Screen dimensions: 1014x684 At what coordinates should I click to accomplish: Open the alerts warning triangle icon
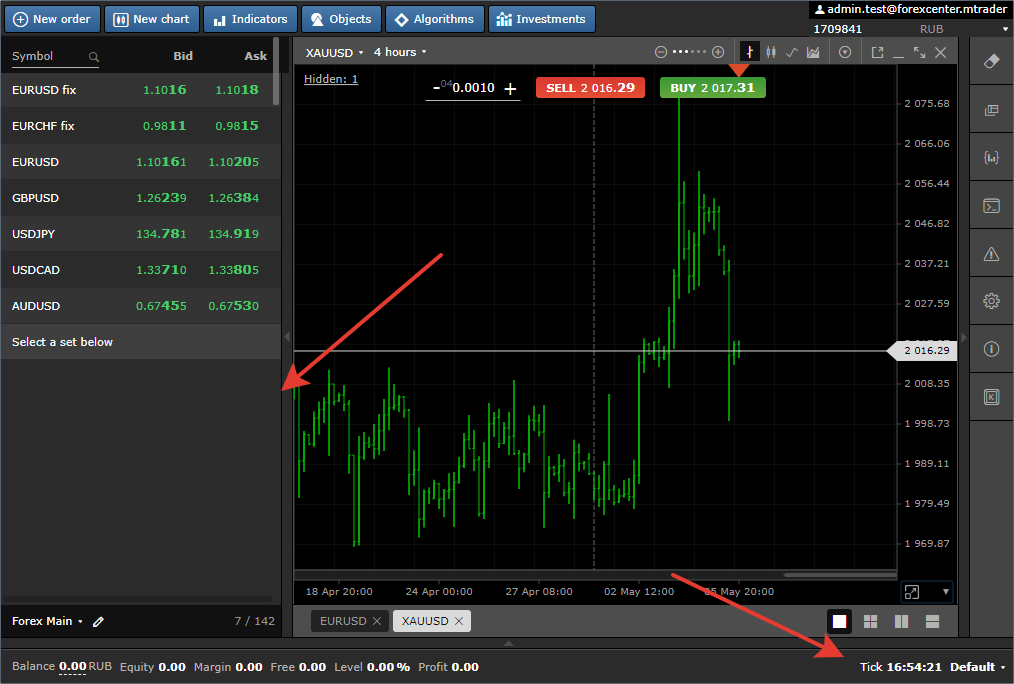pyautogui.click(x=991, y=254)
